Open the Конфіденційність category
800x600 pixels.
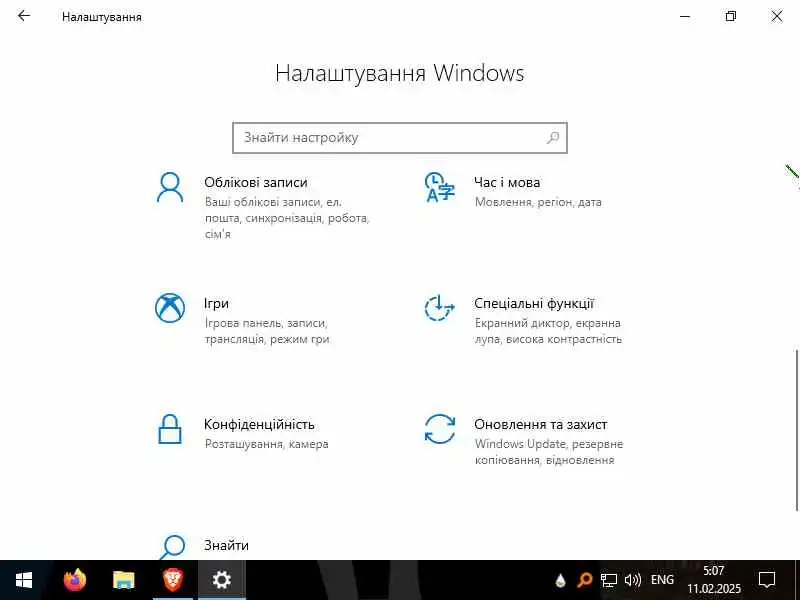coord(259,424)
